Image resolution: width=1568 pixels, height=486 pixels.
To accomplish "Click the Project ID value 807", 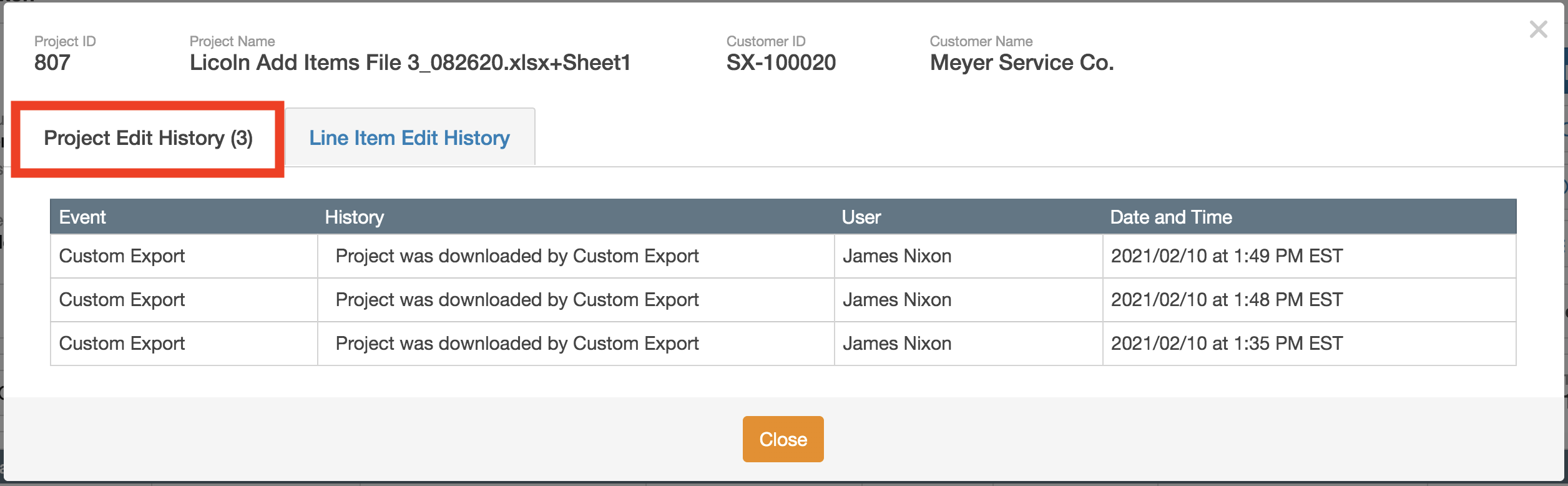I will (52, 62).
